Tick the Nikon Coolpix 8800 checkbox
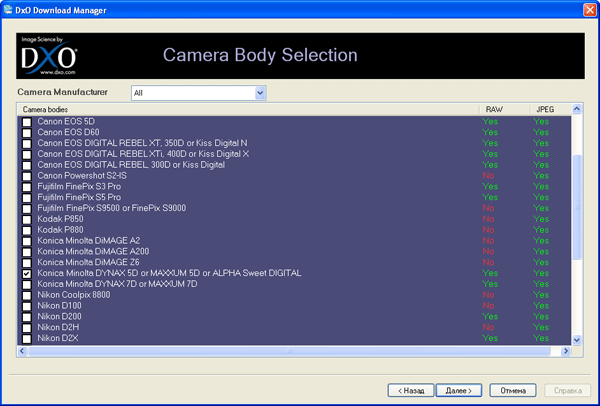Viewport: 600px width, 406px height. click(x=27, y=295)
